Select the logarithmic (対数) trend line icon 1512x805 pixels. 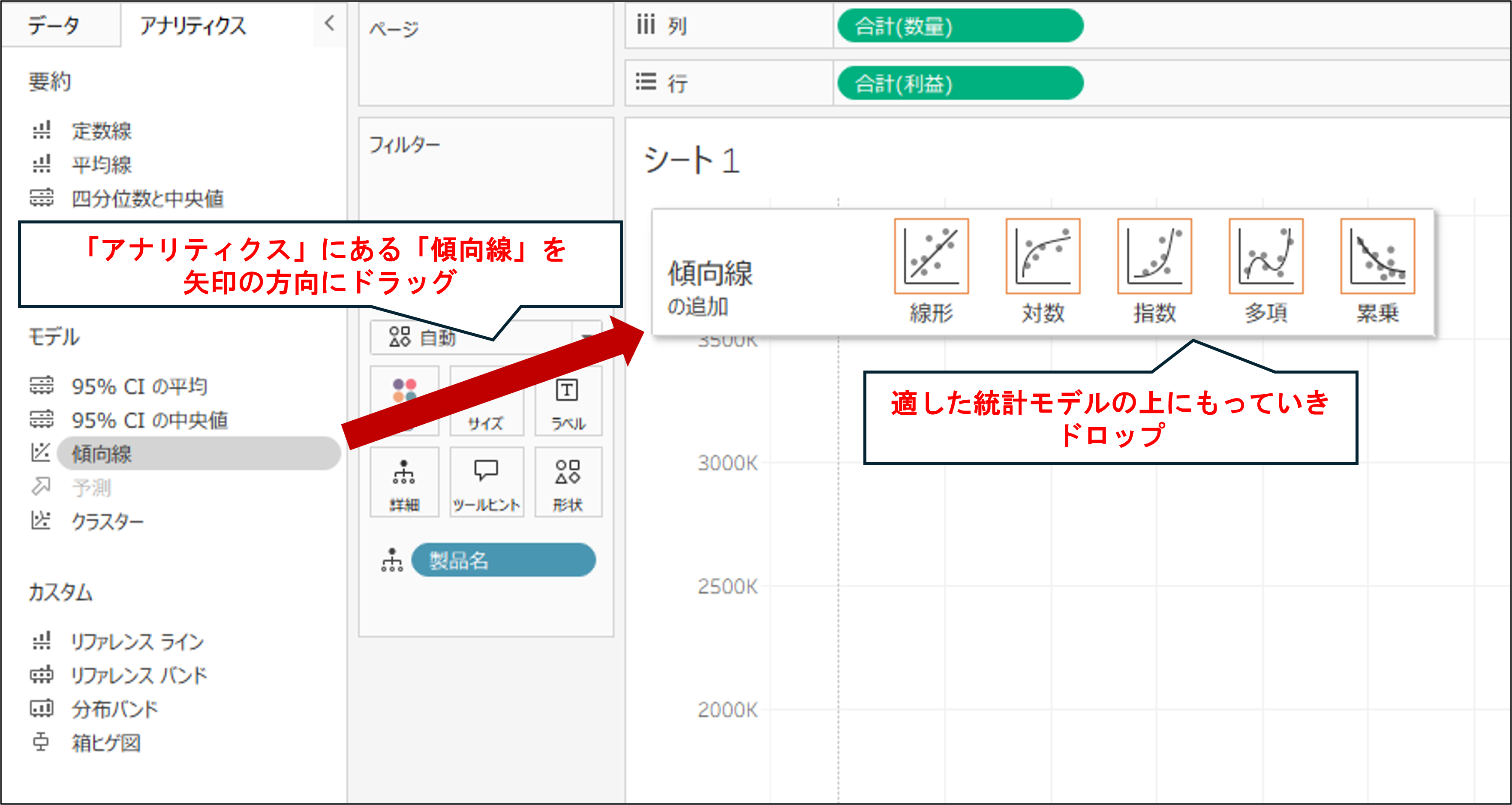(1043, 256)
